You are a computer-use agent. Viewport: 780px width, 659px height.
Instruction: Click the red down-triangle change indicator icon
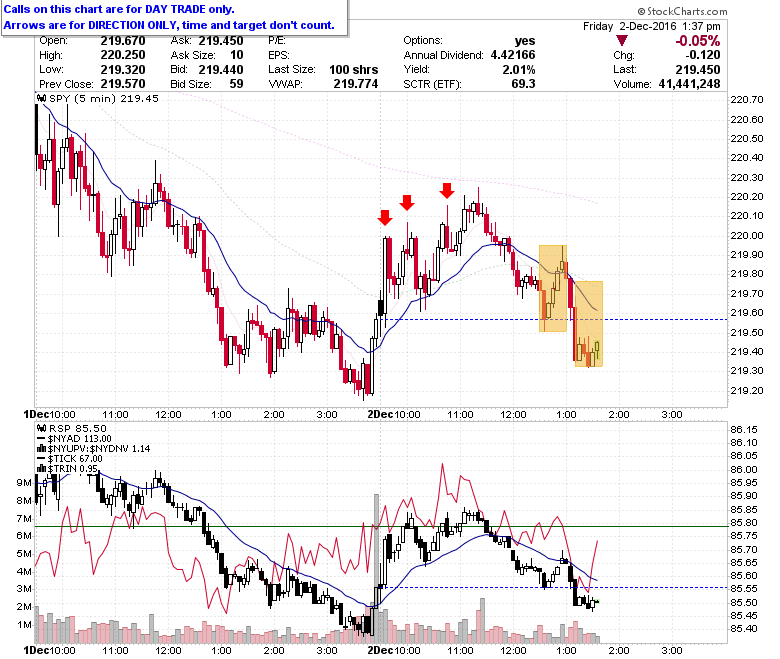(x=622, y=41)
